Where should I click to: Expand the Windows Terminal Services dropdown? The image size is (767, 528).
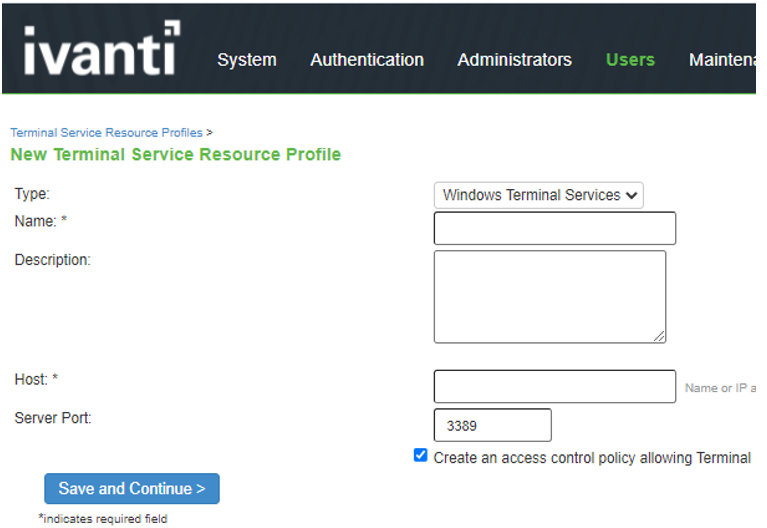pyautogui.click(x=539, y=195)
